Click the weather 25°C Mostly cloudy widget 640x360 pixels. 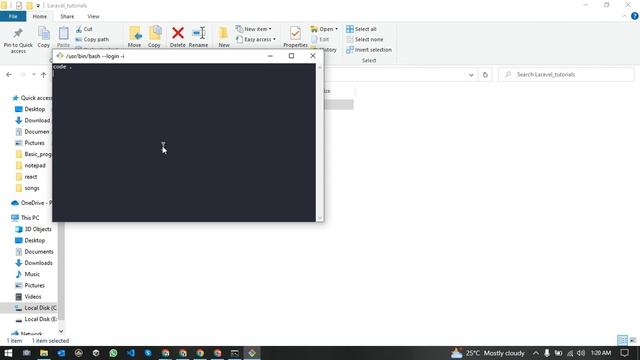[x=488, y=353]
